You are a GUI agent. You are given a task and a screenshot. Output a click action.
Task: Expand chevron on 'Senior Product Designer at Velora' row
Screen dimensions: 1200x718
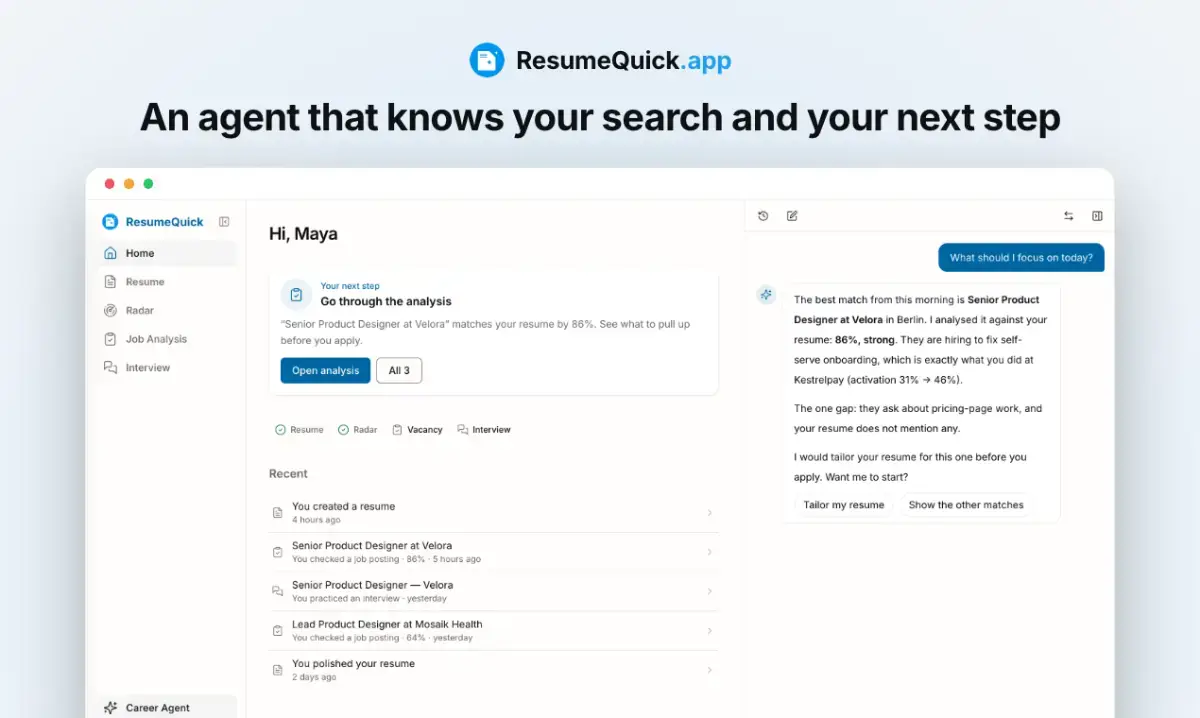click(710, 552)
